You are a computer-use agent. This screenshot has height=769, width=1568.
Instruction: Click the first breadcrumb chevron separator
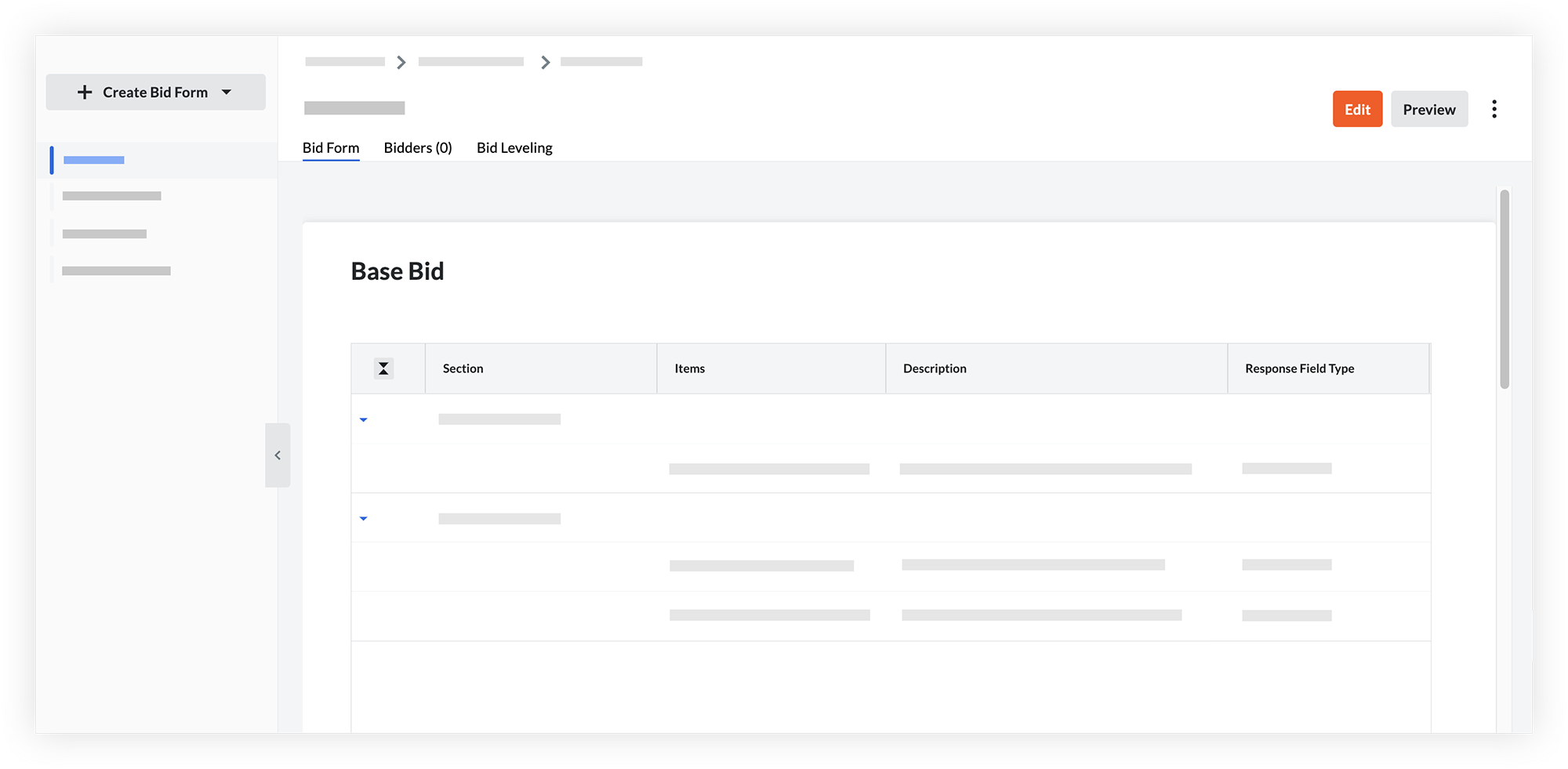pyautogui.click(x=401, y=61)
